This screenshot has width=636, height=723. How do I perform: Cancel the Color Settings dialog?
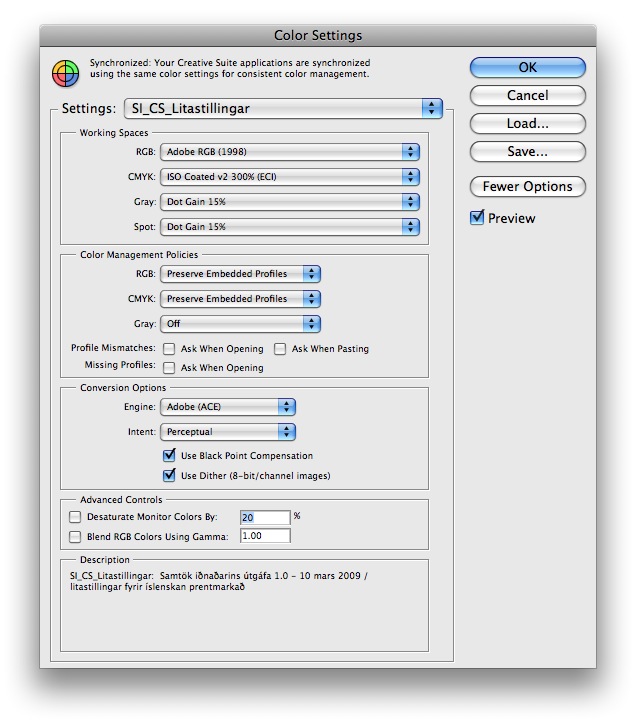pos(528,95)
